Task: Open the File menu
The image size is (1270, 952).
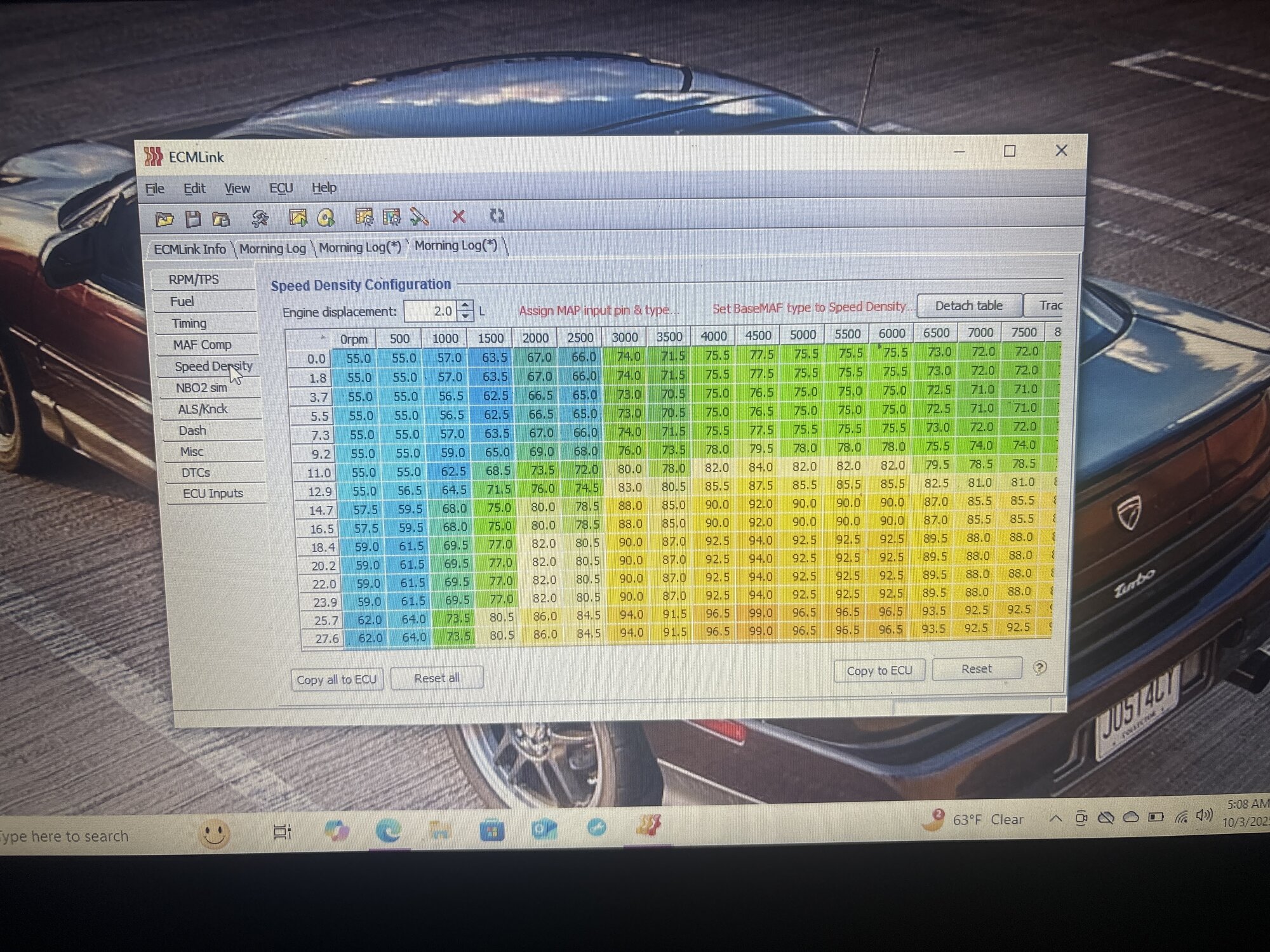Action: point(154,188)
